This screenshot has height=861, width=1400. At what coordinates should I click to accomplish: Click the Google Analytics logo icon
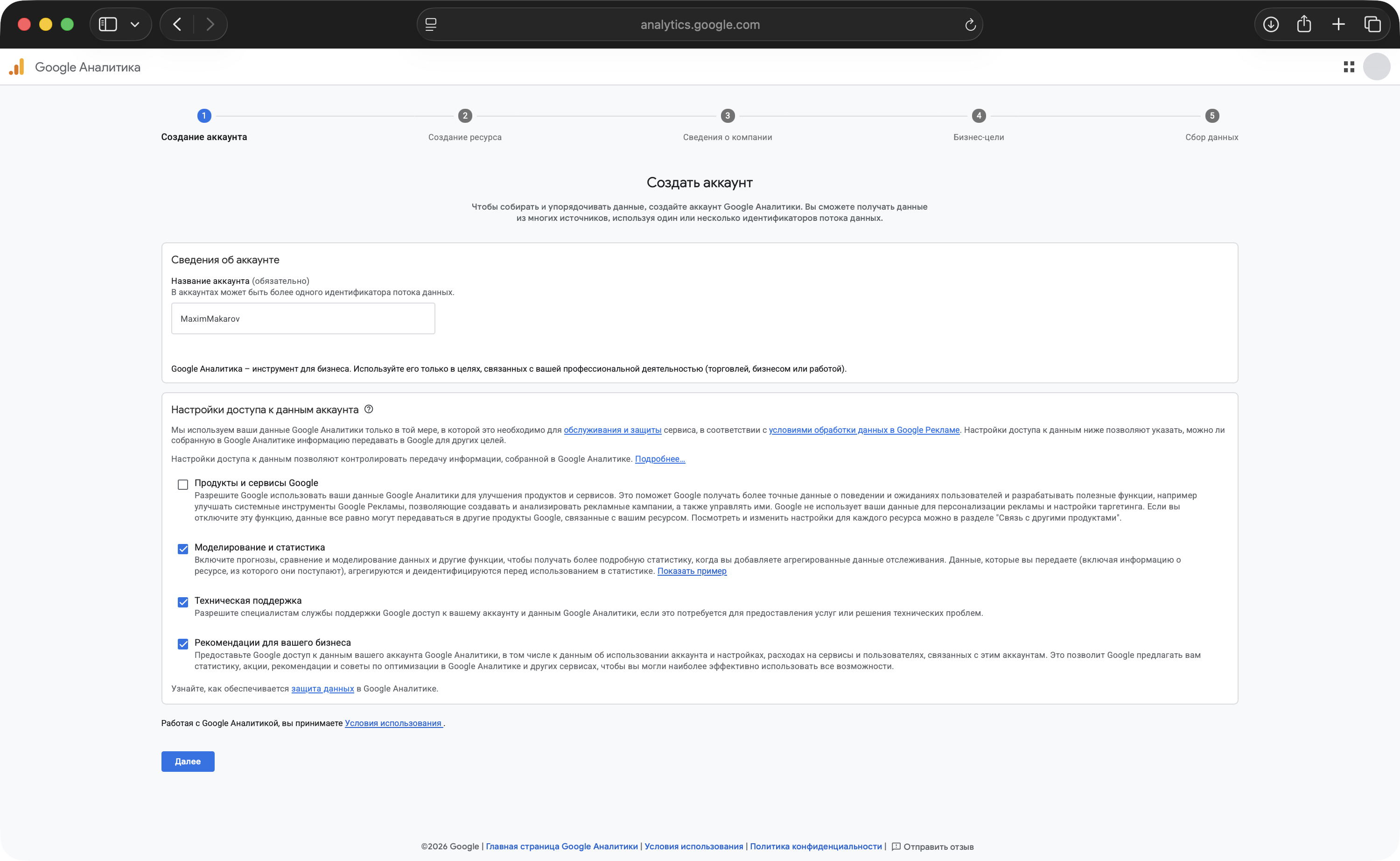point(17,67)
